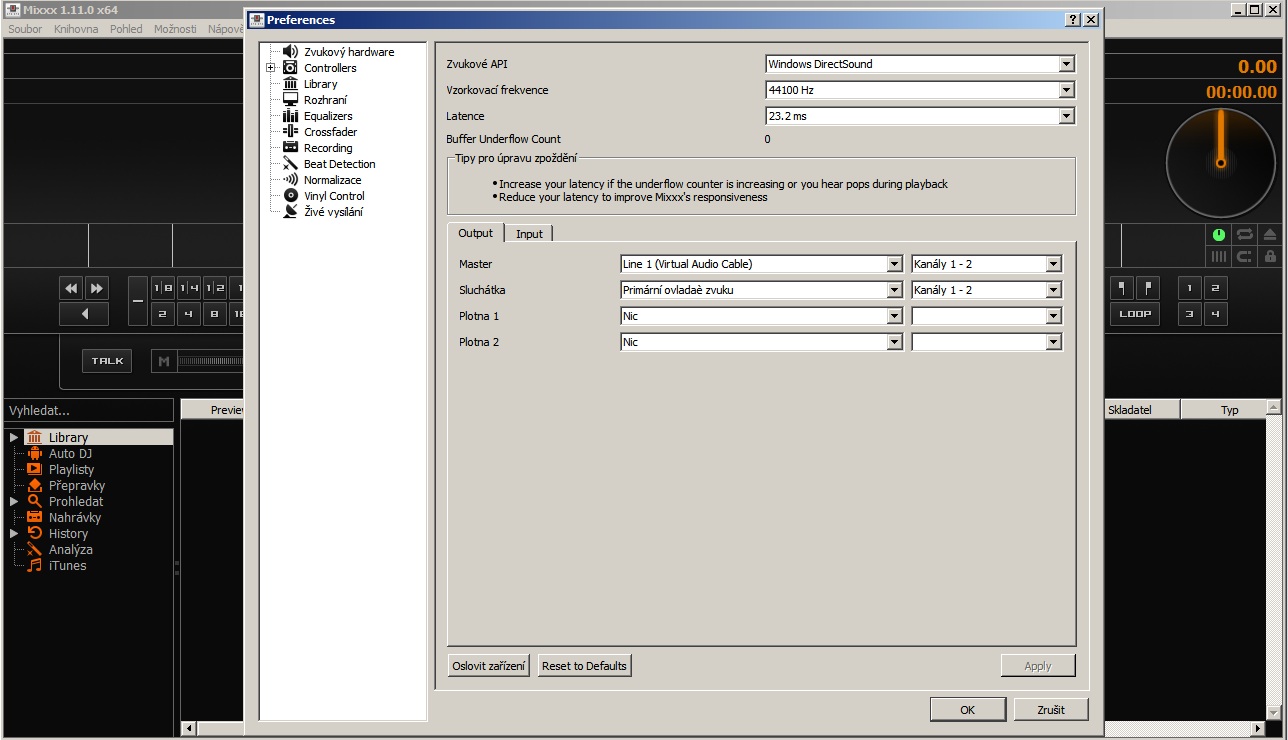Image resolution: width=1288 pixels, height=740 pixels.
Task: Confirm preferences with OK
Action: click(x=967, y=709)
